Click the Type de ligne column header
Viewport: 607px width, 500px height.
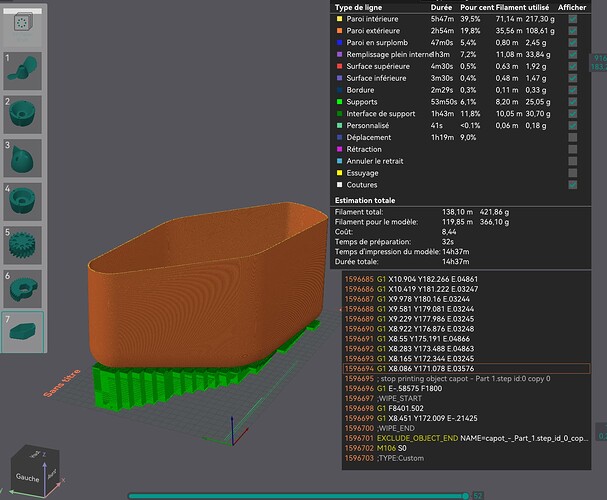point(358,7)
